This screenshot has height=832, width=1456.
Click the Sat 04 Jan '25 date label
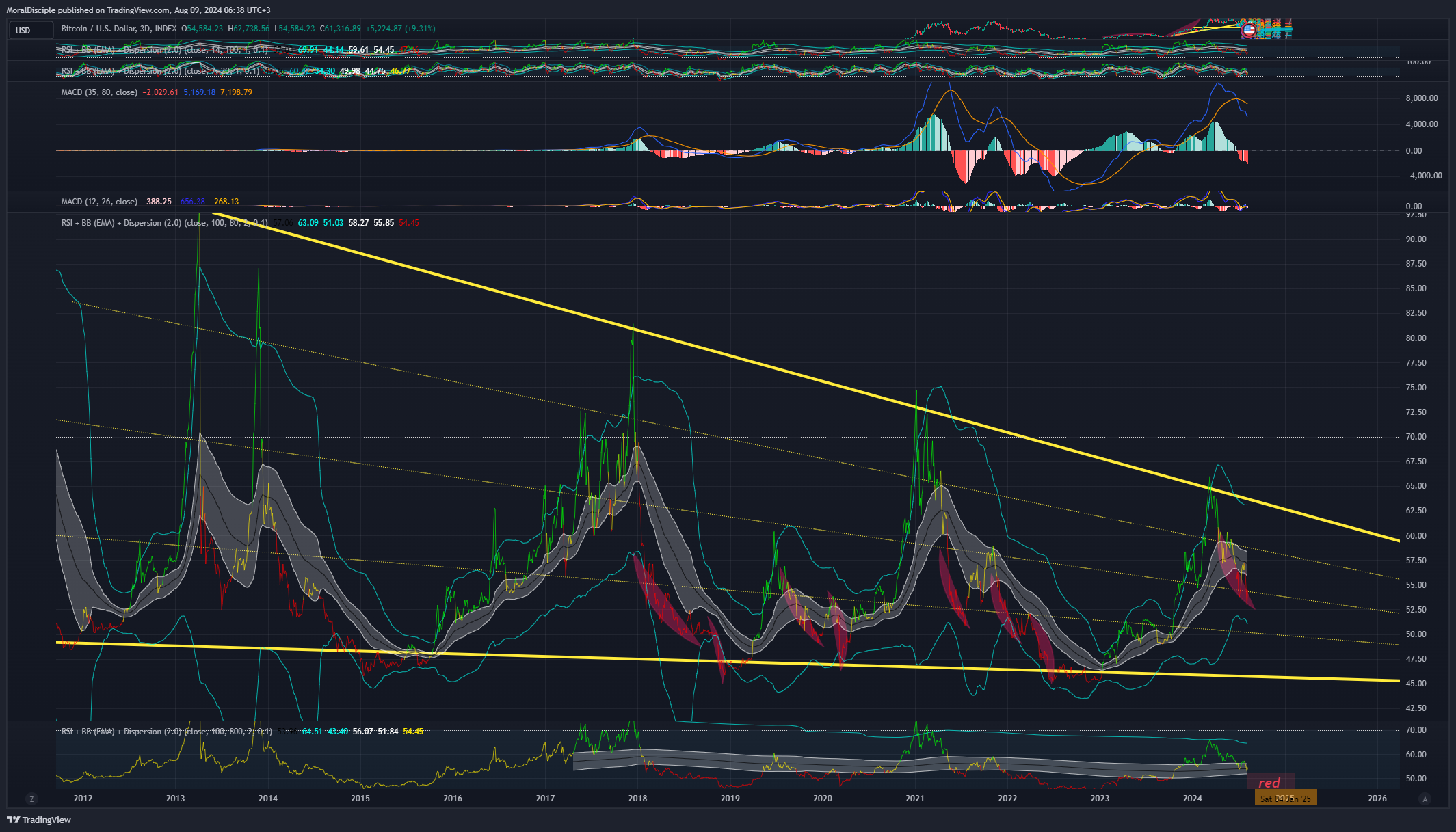1286,799
